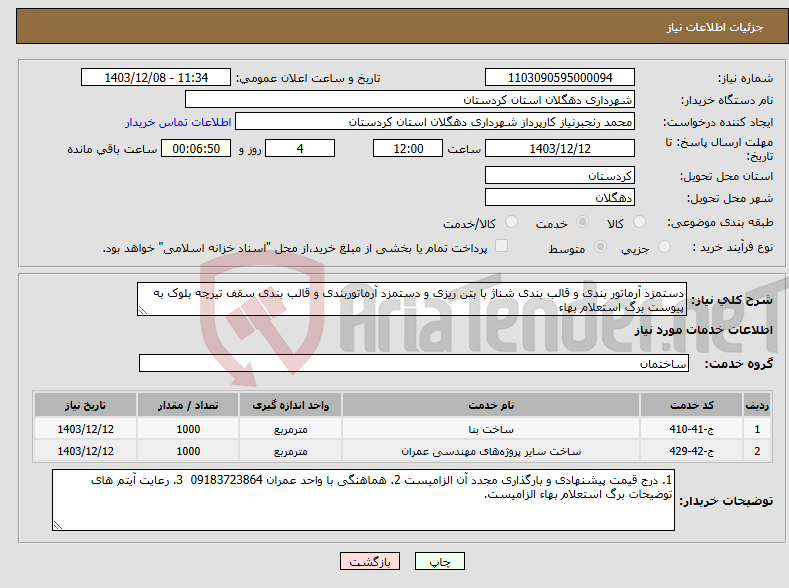This screenshot has height=588, width=789.
Task: Click date 1403/12/12 in ساخت بنا row
Action: click(86, 429)
